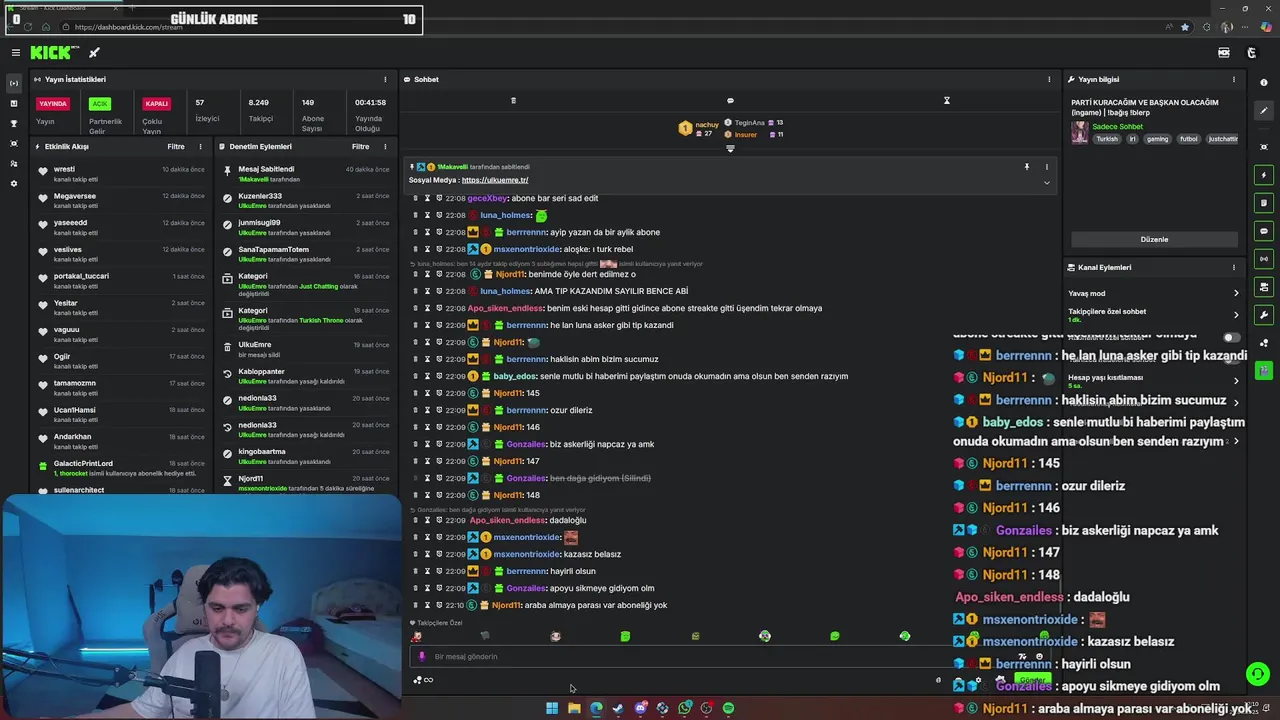This screenshot has width=1280, height=720.
Task: Click the browser bookmark star icon
Action: point(1185,27)
